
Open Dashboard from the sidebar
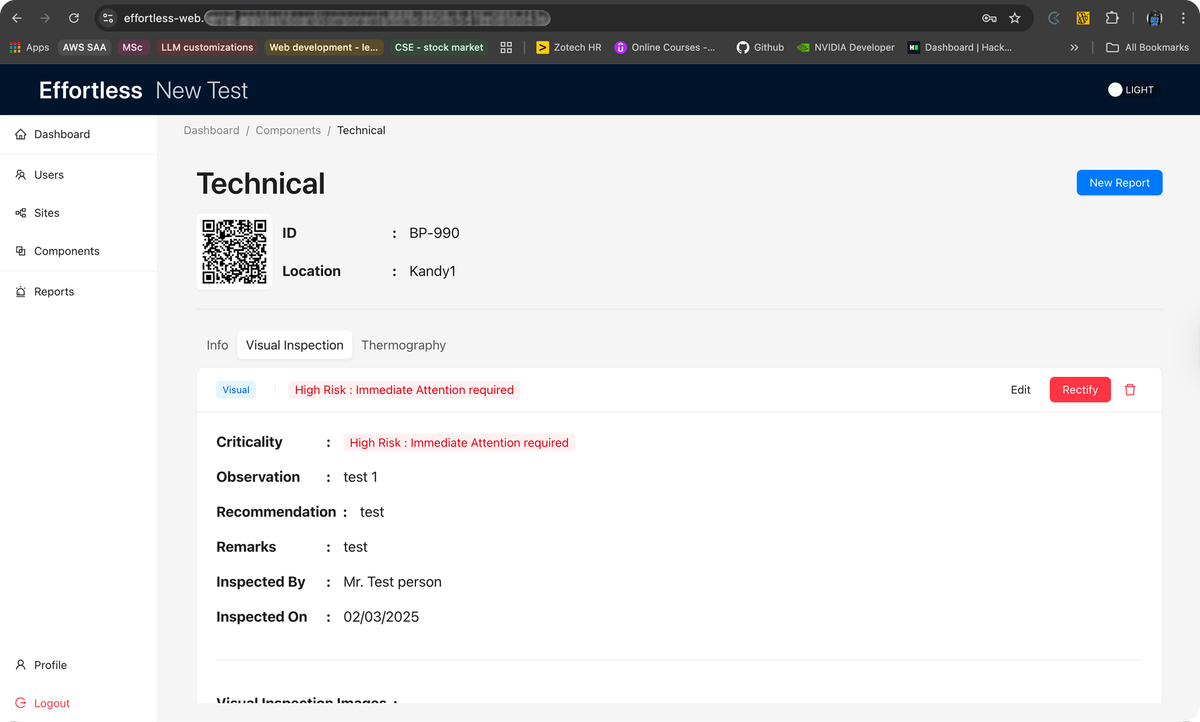(x=62, y=134)
